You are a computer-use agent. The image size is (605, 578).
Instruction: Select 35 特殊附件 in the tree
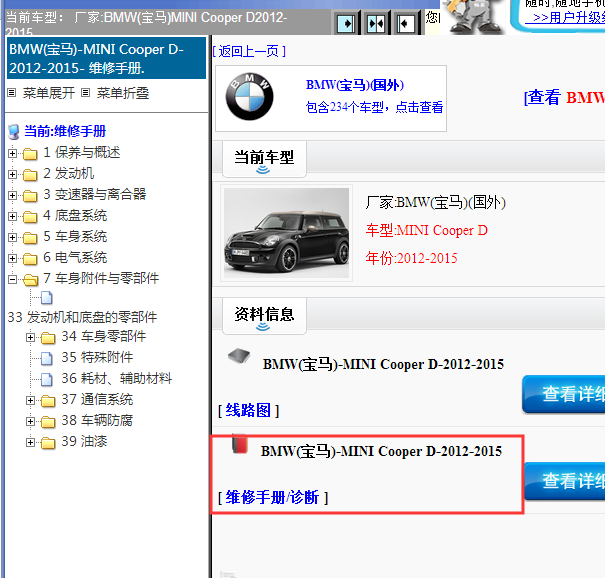[x=97, y=357]
